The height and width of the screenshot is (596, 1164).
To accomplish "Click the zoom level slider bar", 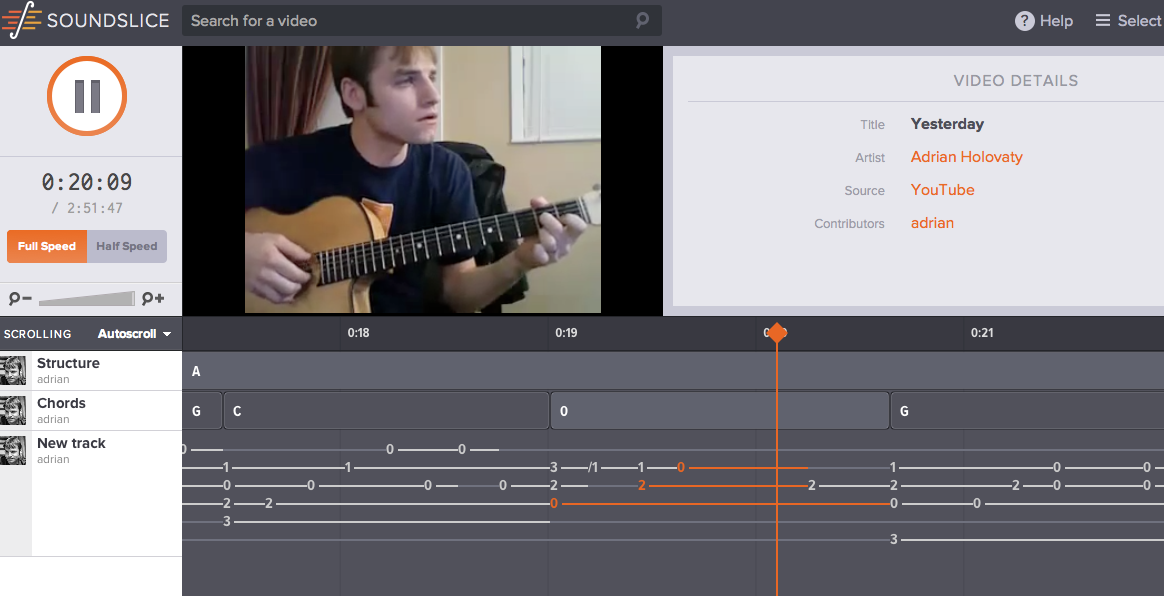I will click(x=88, y=299).
